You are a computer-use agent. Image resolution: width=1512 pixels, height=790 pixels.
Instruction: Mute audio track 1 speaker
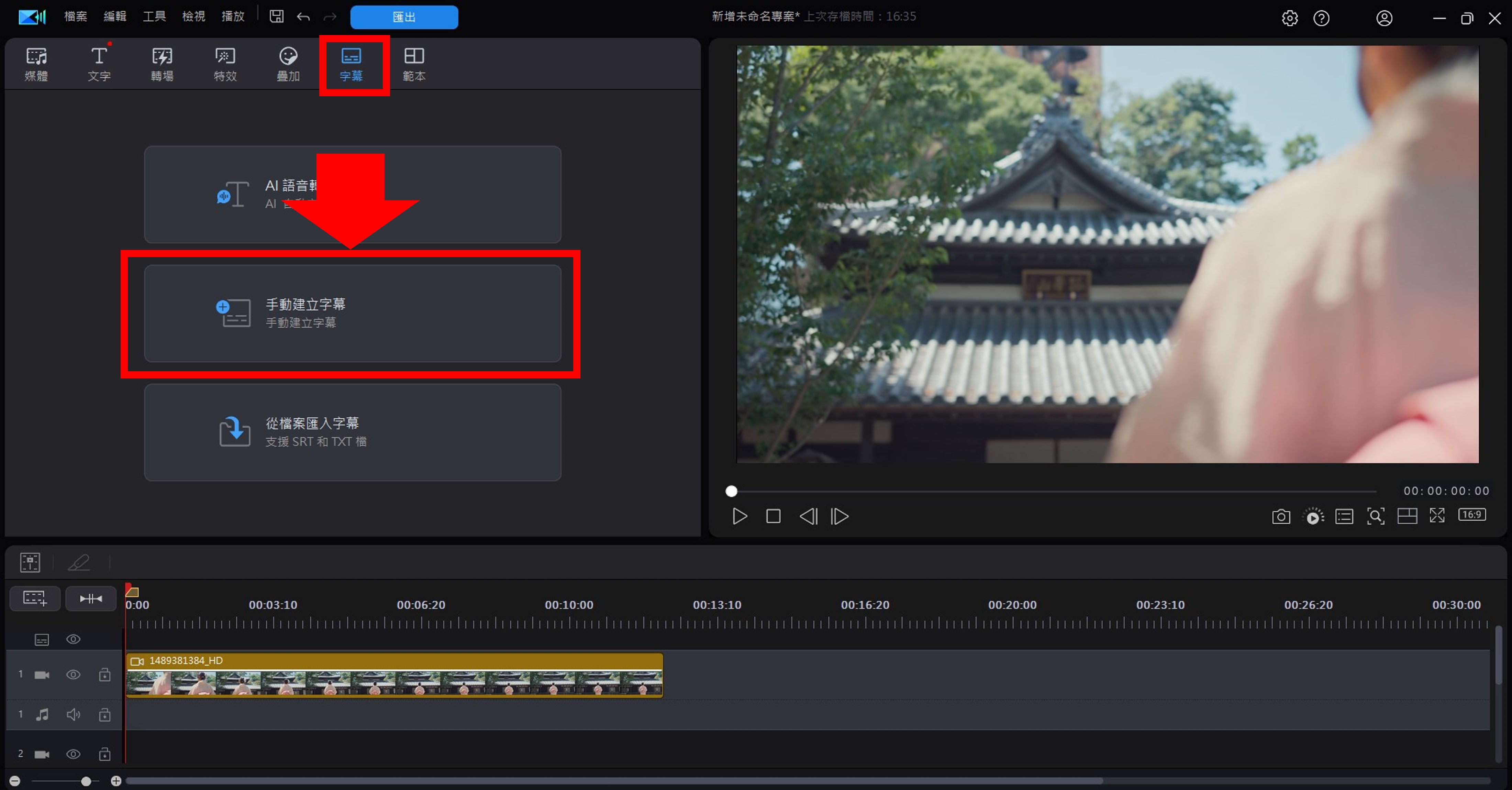click(74, 714)
